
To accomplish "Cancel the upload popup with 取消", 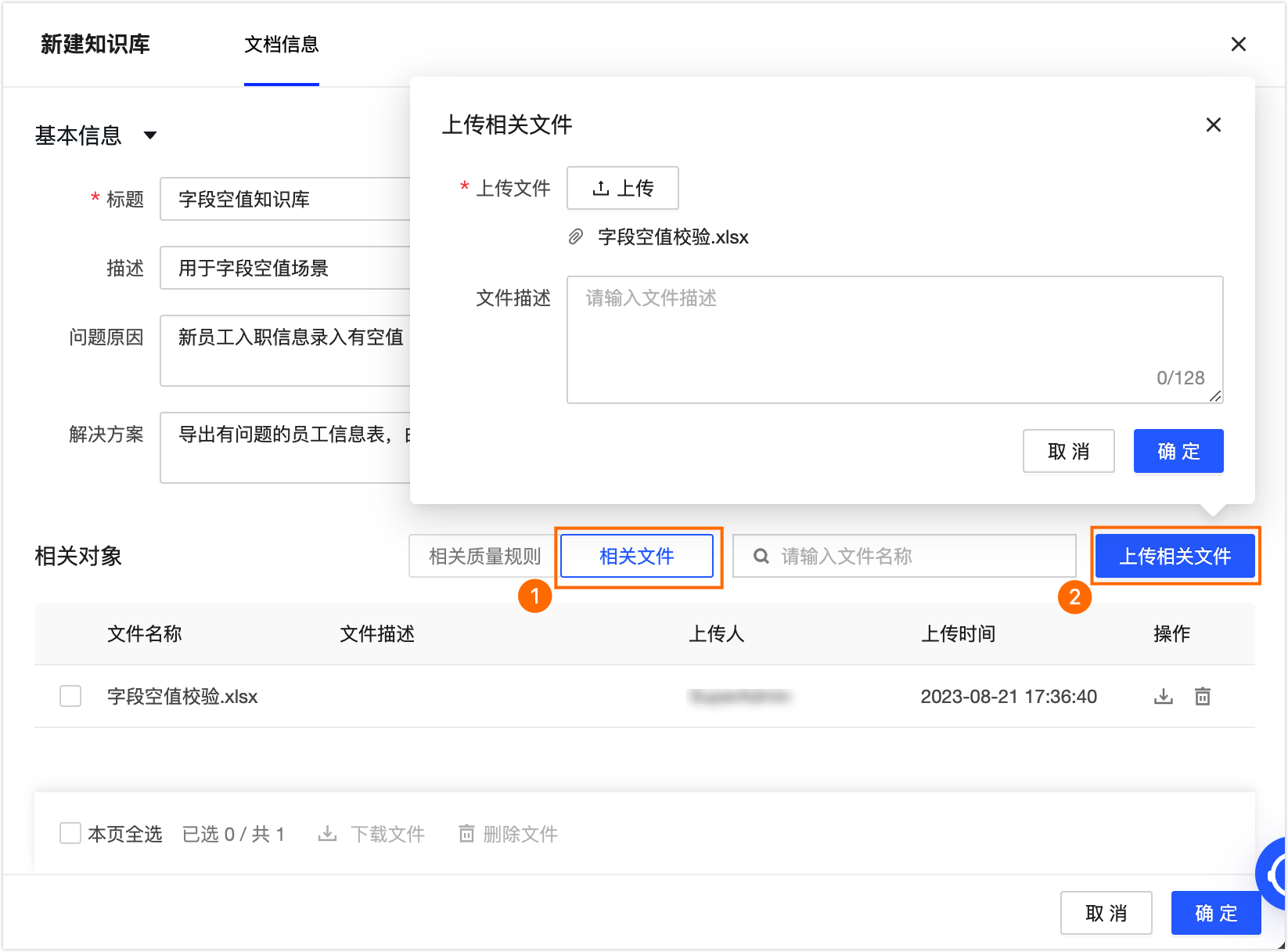I will (1068, 451).
